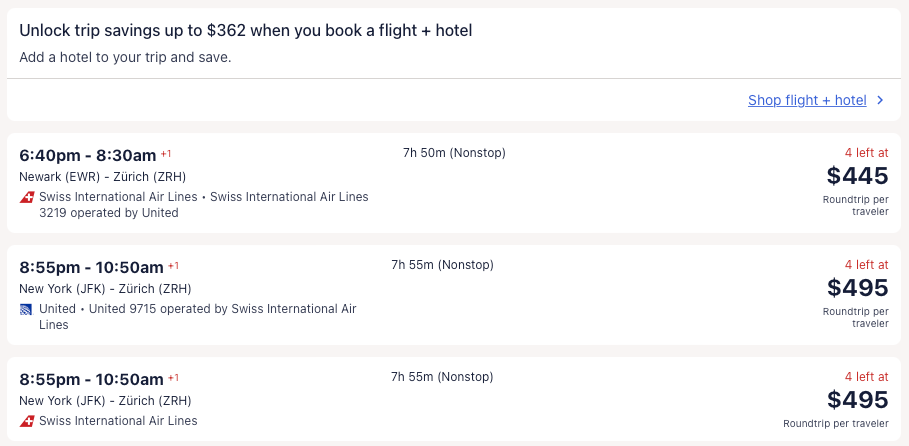Click the Shop flight + hotel link
909x446 pixels.
click(x=806, y=100)
